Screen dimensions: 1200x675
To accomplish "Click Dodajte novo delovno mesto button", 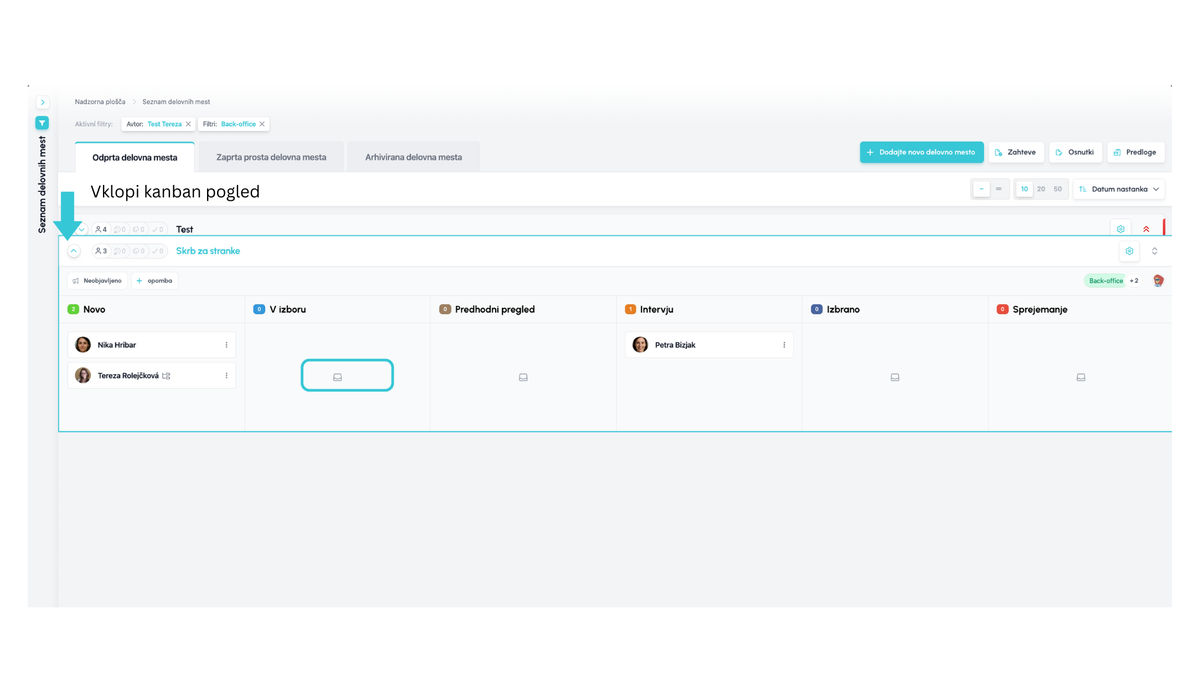I will (x=920, y=152).
